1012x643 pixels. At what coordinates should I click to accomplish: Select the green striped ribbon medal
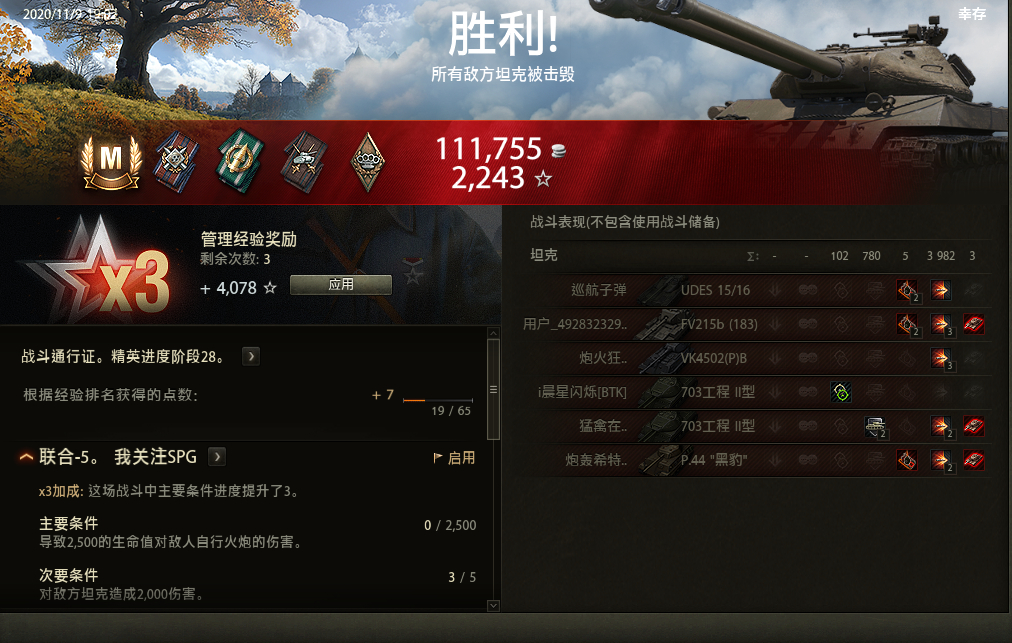(239, 161)
